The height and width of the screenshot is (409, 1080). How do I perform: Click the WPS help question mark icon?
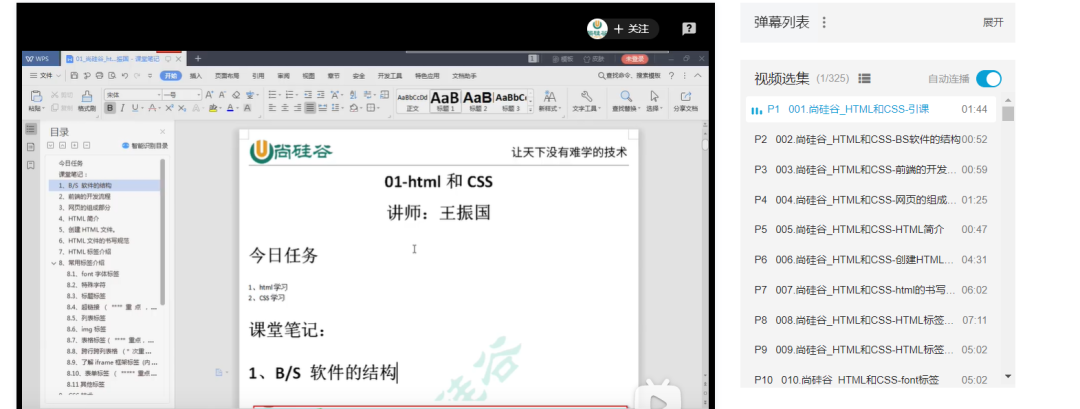tap(672, 76)
